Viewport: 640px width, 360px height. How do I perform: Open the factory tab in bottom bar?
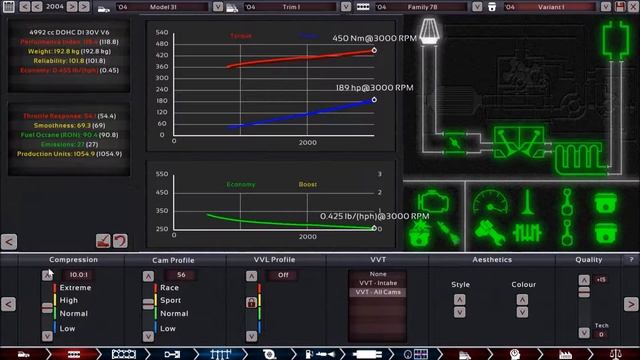click(565, 354)
